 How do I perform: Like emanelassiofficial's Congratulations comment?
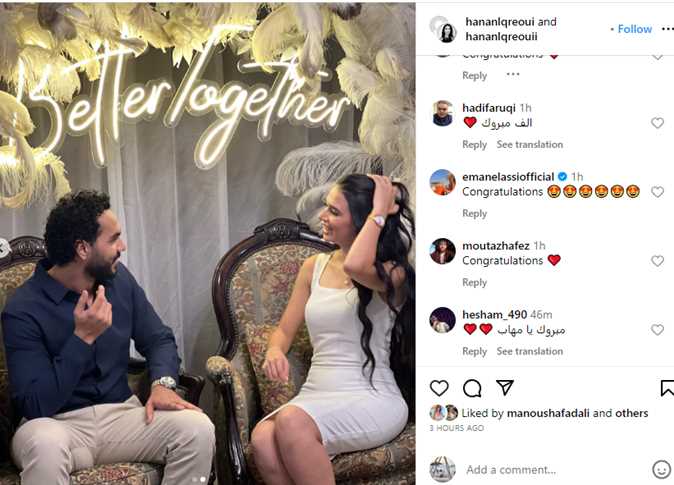[x=657, y=192]
